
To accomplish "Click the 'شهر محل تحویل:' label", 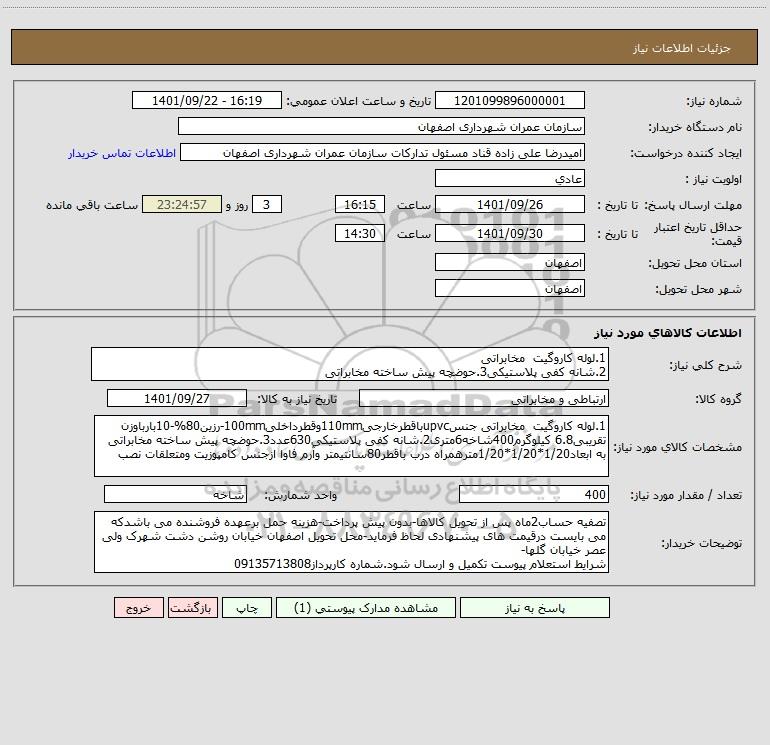I will (698, 290).
